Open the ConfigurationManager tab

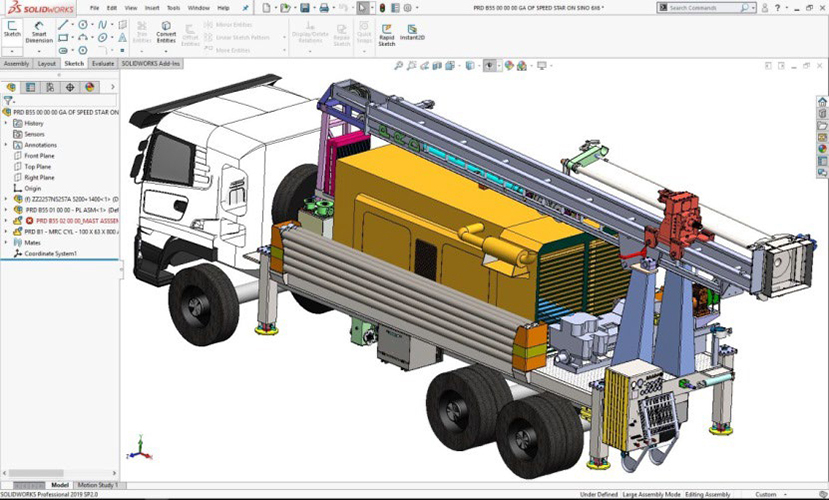(50, 87)
